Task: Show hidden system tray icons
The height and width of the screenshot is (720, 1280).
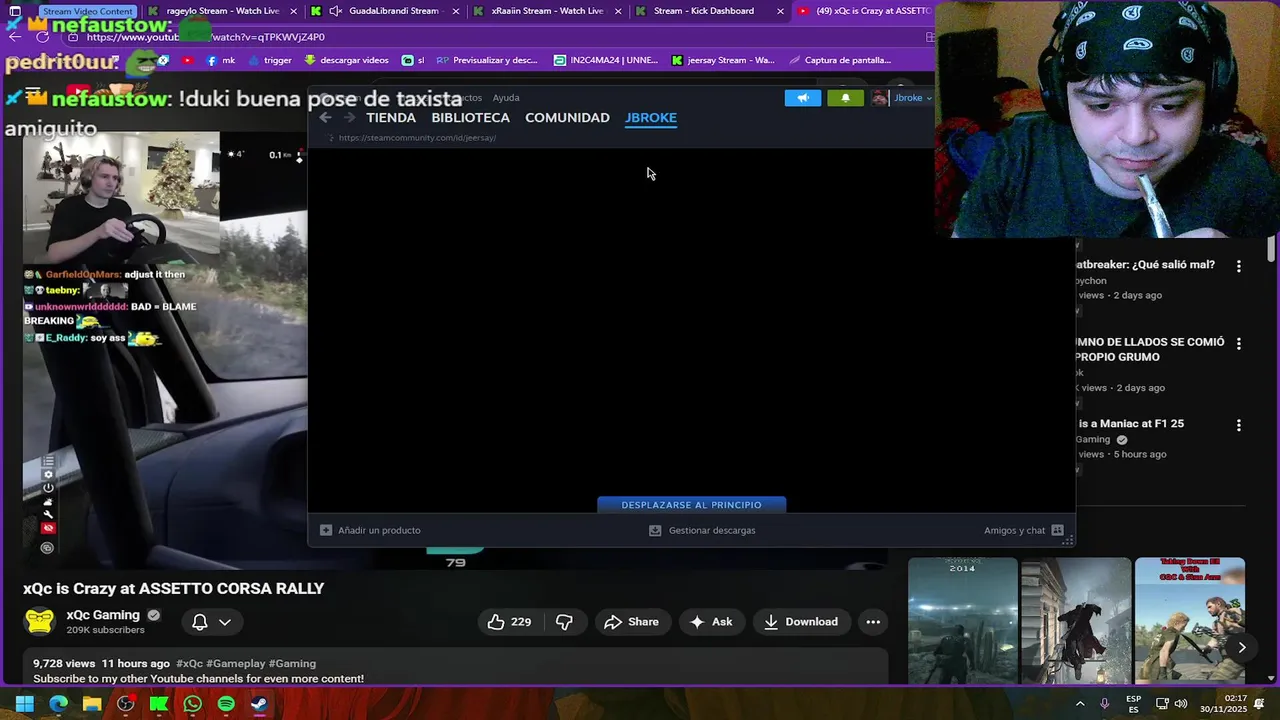Action: click(x=1079, y=704)
